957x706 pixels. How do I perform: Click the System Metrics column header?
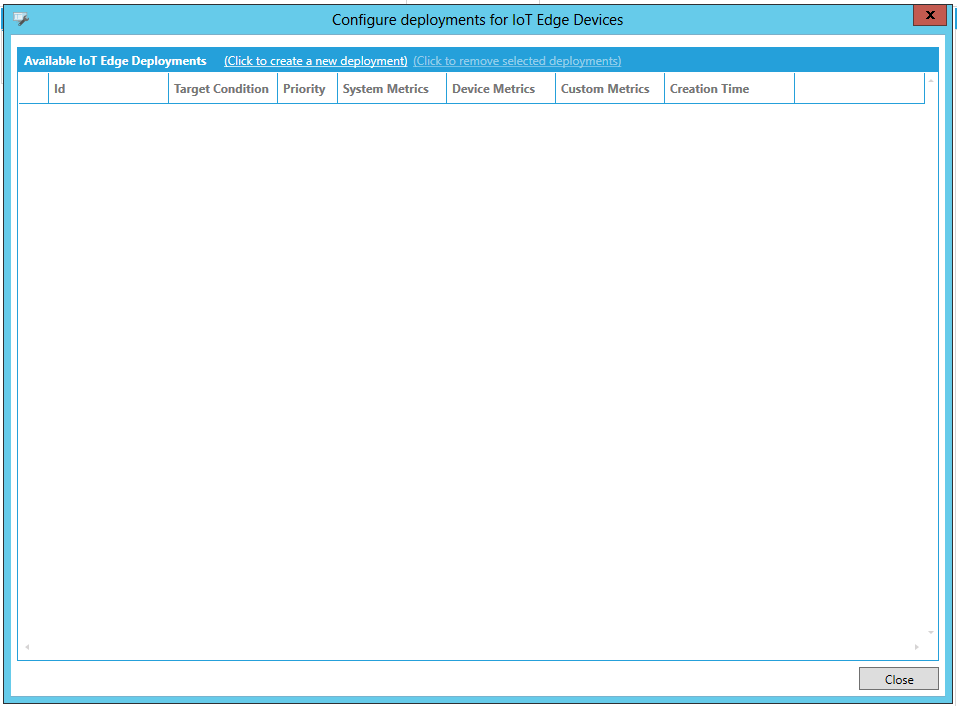click(x=391, y=89)
